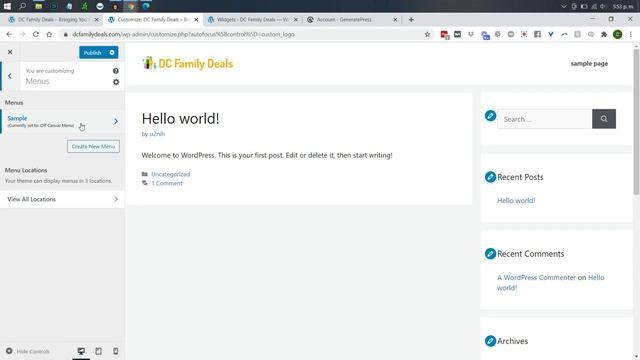Click the Chrome taskbar icon

pyautogui.click(x=131, y=6)
